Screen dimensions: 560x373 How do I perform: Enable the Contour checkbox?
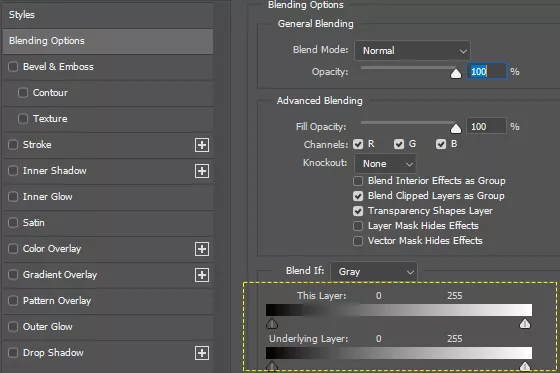point(23,93)
